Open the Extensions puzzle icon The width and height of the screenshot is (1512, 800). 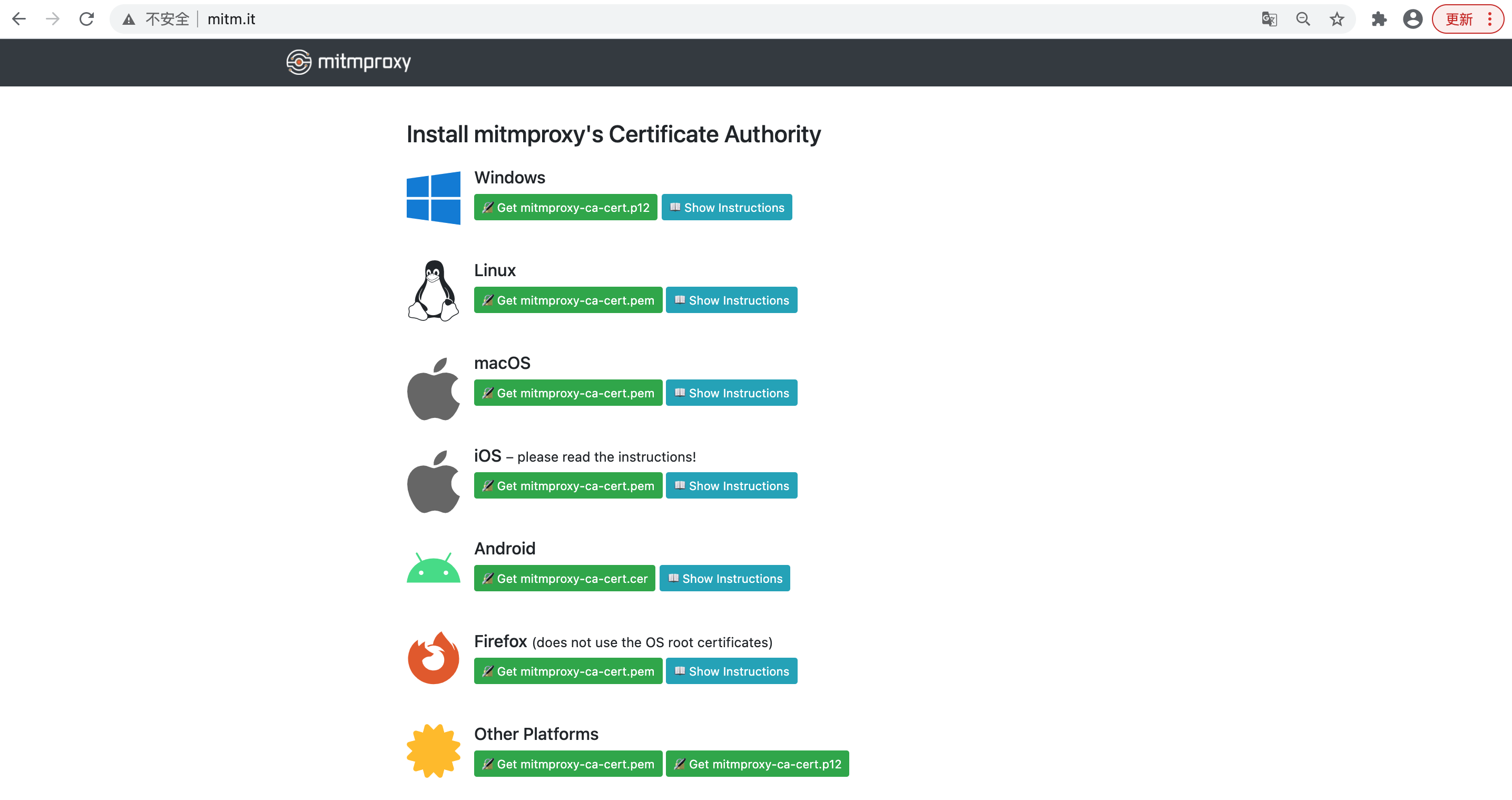click(x=1379, y=19)
